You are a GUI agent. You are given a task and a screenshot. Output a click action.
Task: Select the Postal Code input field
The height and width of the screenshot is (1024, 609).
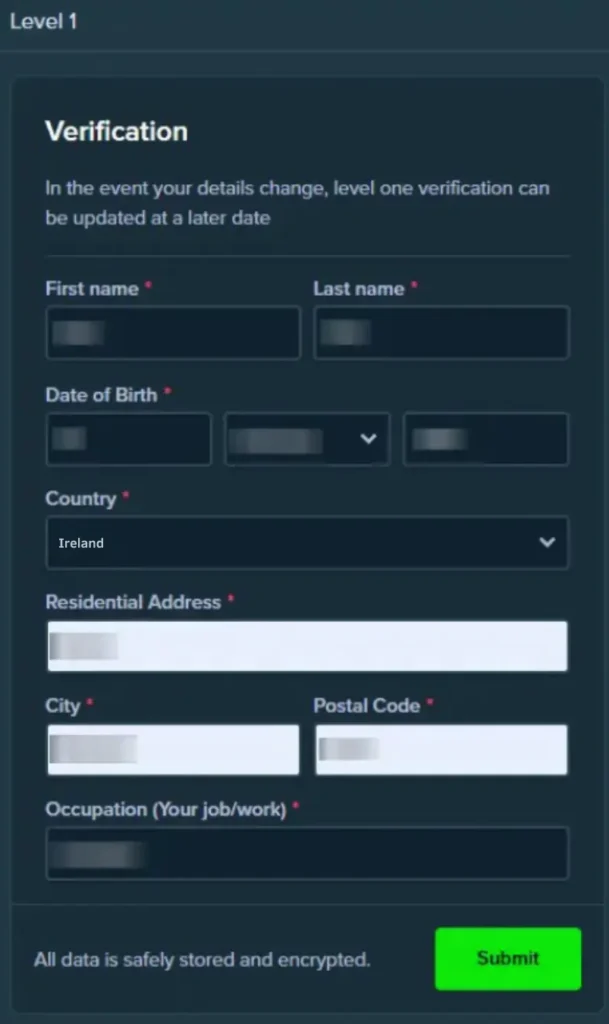(441, 750)
